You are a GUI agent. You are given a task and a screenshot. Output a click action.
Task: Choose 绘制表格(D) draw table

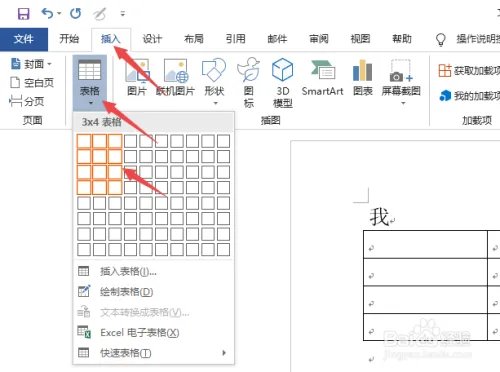pyautogui.click(x=153, y=292)
